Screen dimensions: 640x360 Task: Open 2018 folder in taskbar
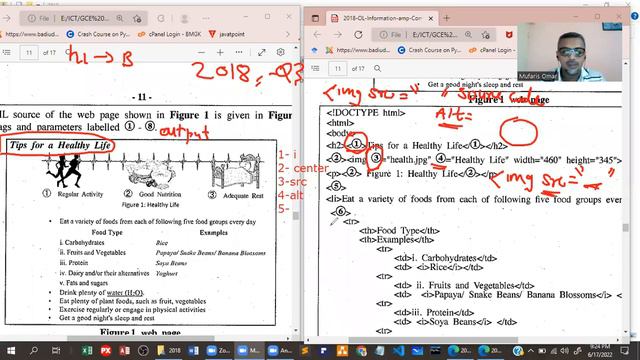point(169,351)
